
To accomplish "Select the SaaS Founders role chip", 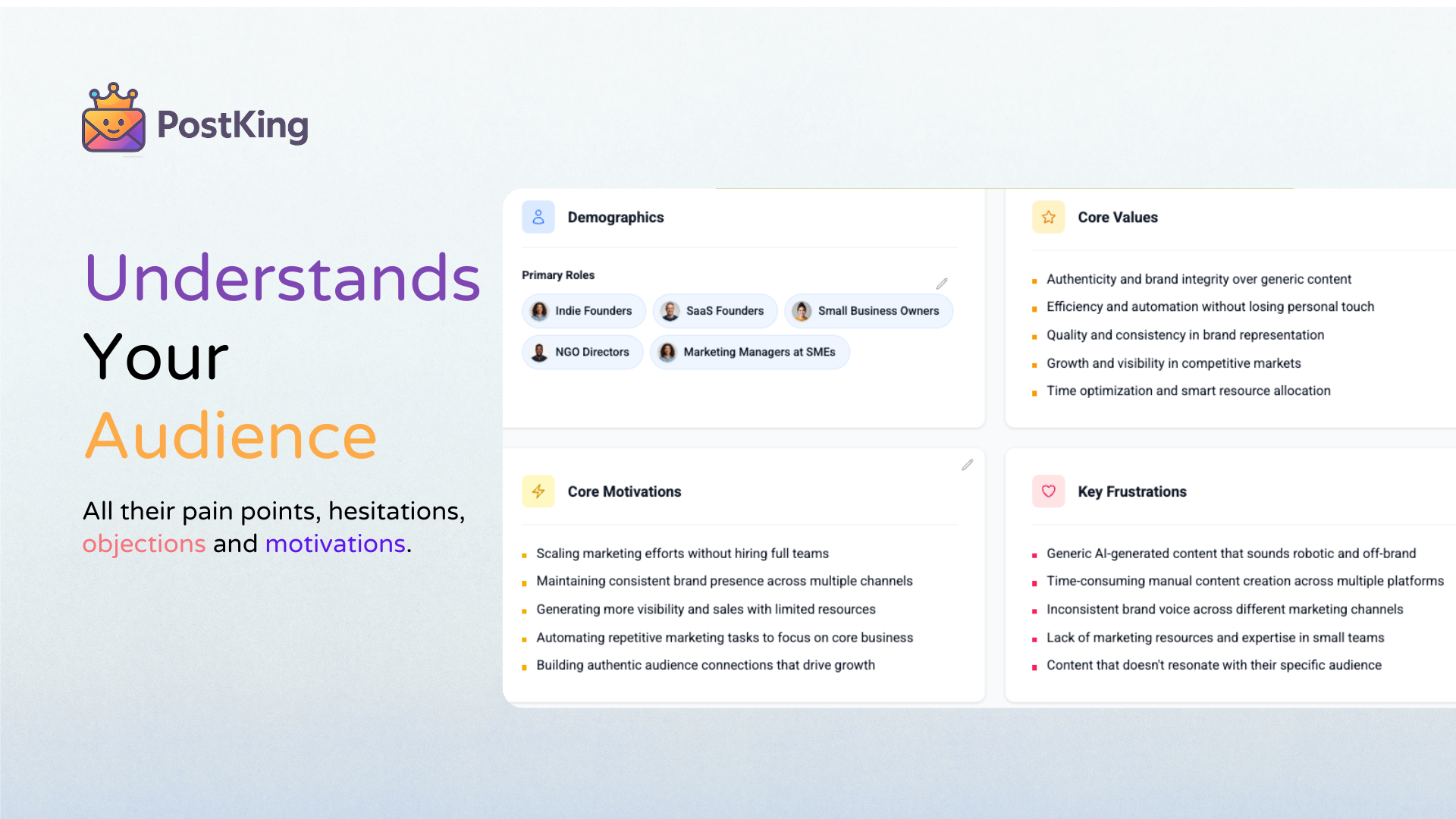I will 714,311.
